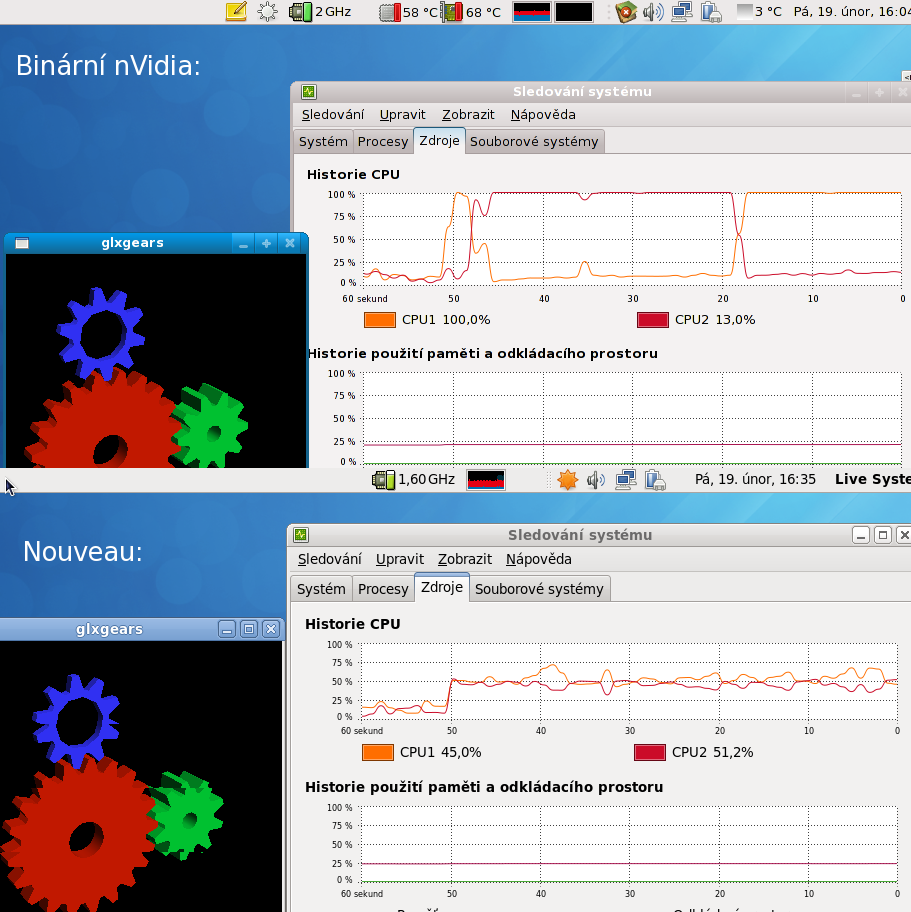Click red CPU2 color swatch showing 13,0%

tap(653, 320)
